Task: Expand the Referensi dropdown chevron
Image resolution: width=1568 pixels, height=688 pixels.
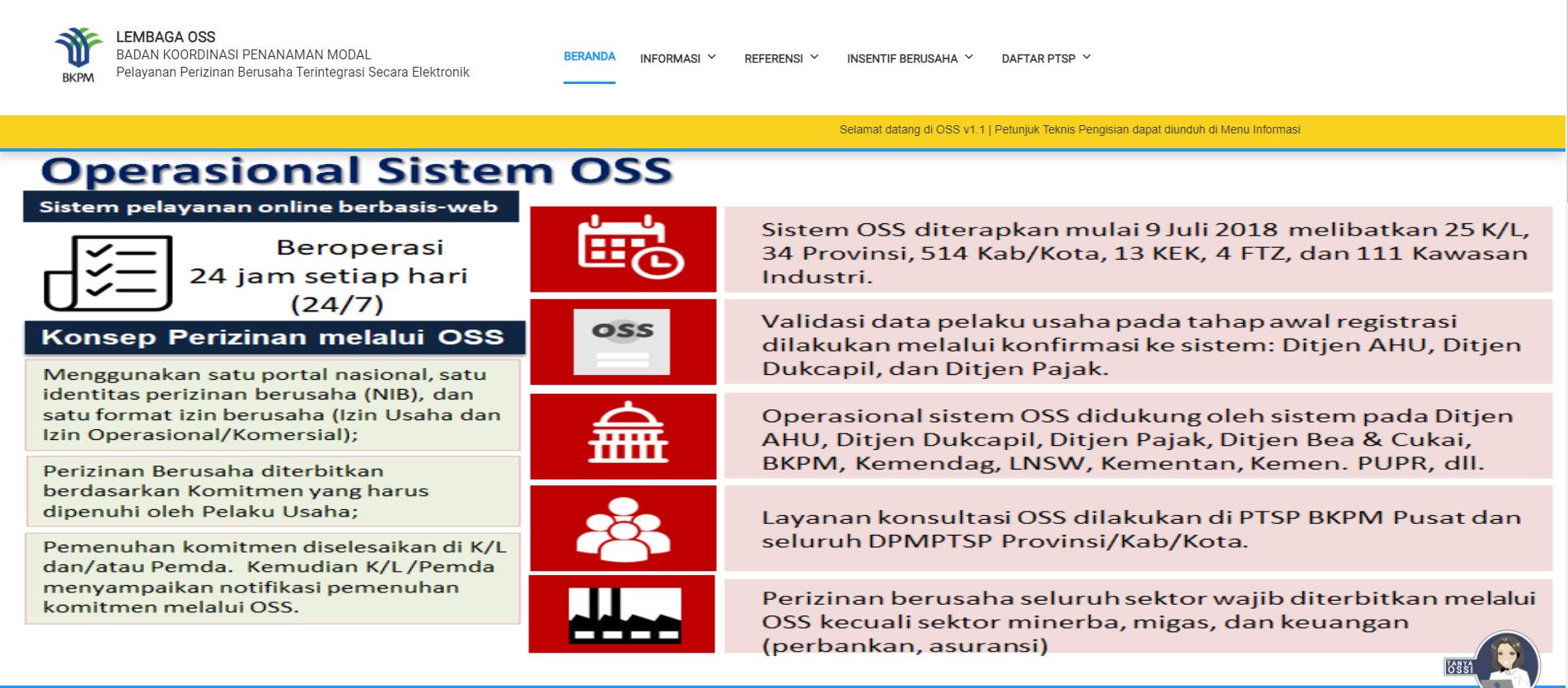Action: pos(814,58)
